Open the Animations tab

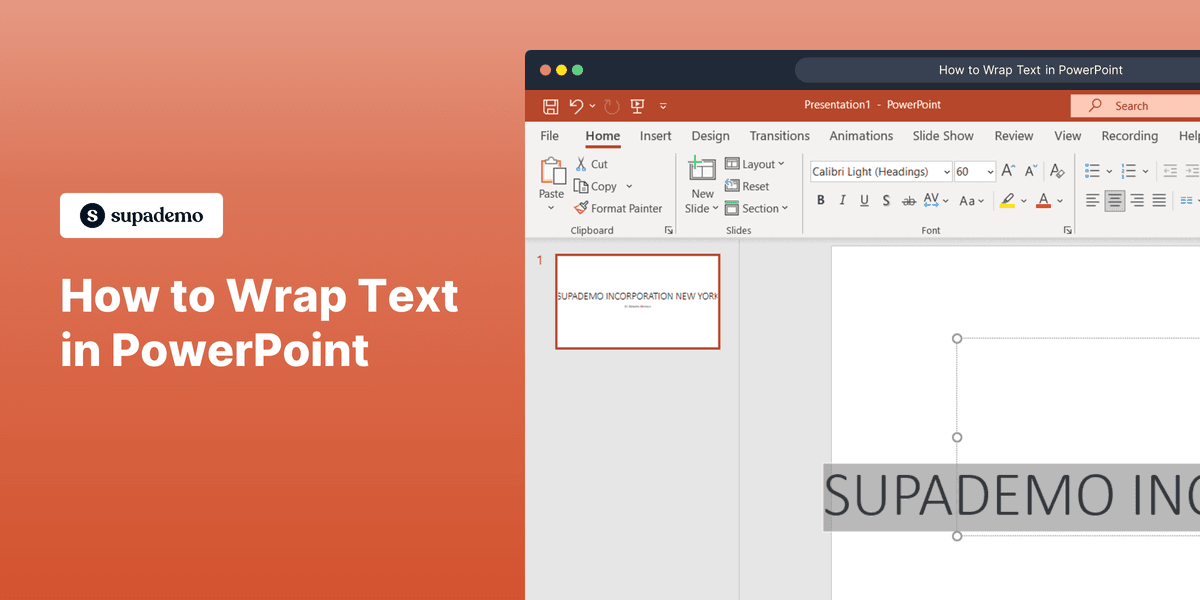[861, 136]
